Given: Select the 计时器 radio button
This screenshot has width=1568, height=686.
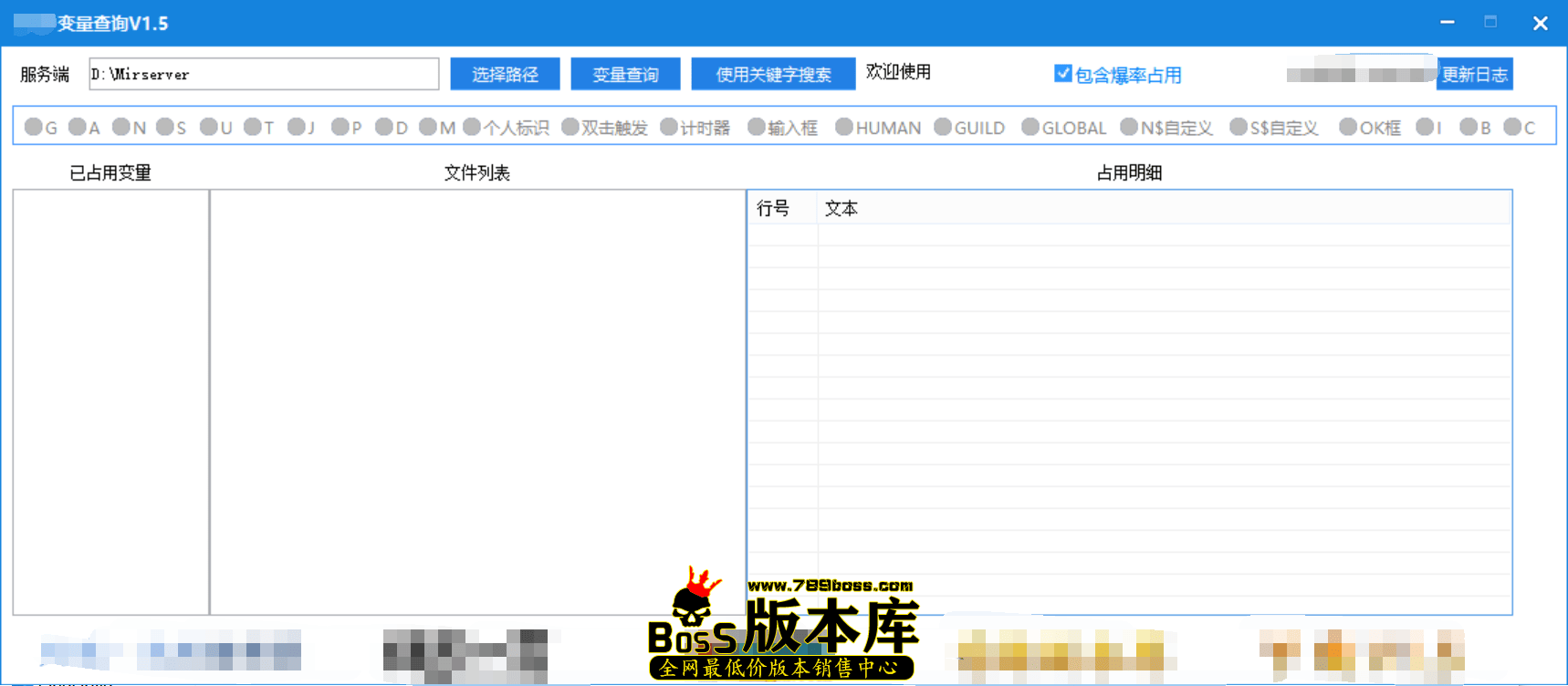Looking at the screenshot, I should click(x=669, y=127).
